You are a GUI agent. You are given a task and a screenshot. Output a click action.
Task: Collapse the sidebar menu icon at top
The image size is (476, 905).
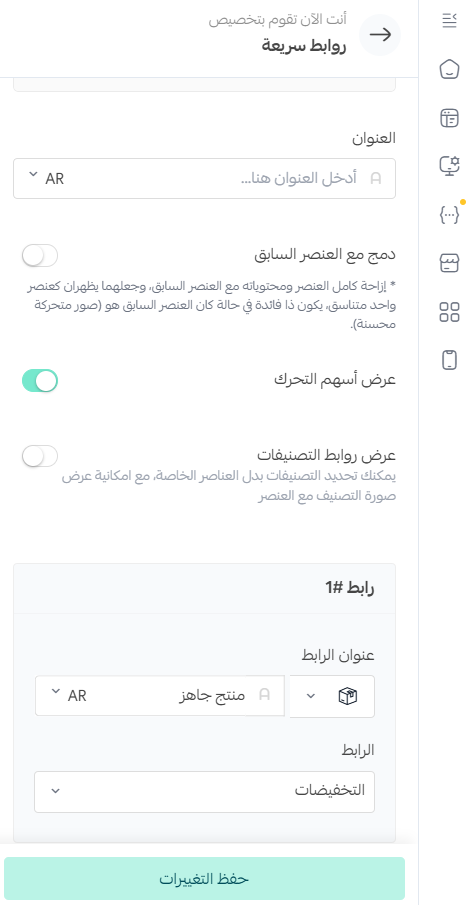[x=449, y=21]
